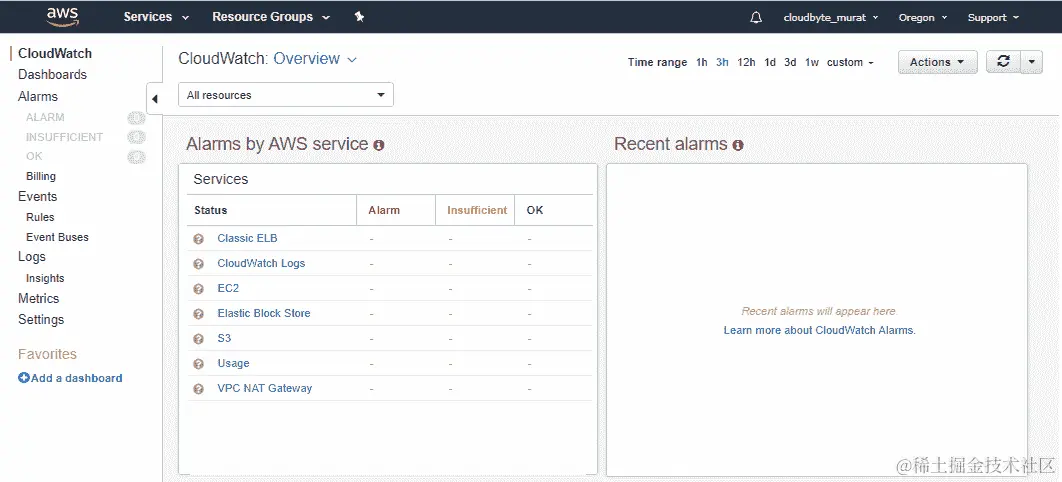This screenshot has width=1062, height=482.
Task: Open Insights under Logs
Action: (x=45, y=278)
